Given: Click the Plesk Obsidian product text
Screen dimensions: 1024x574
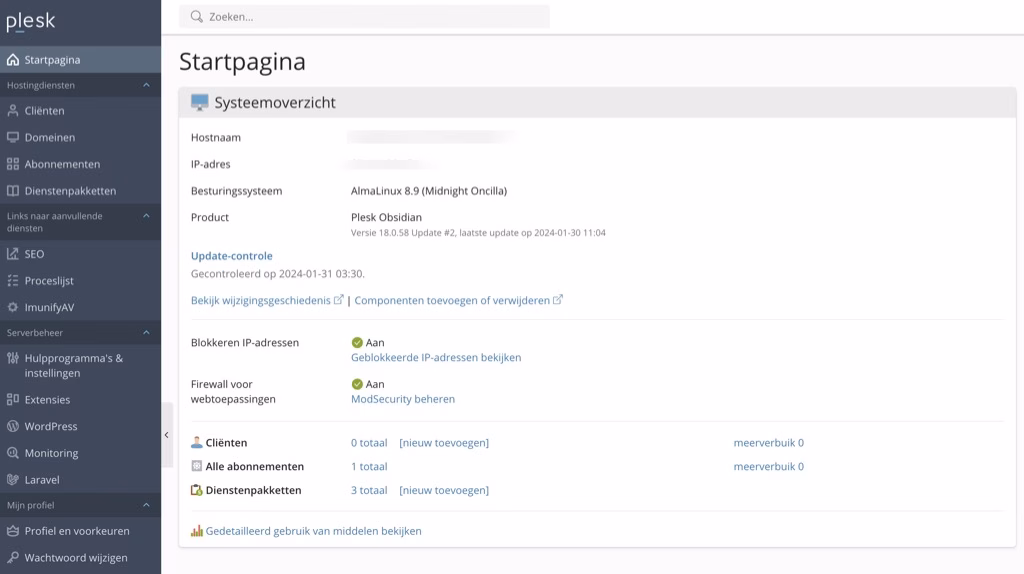Looking at the screenshot, I should (x=386, y=217).
